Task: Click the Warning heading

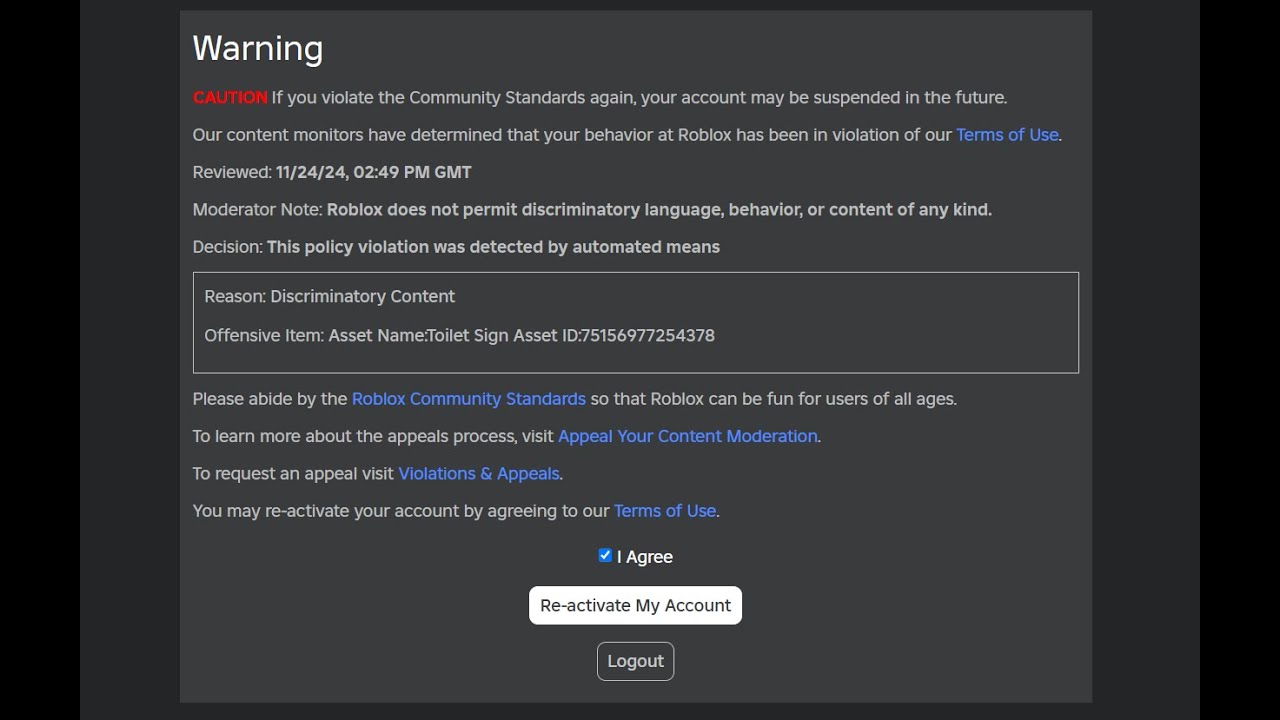Action: pos(257,48)
